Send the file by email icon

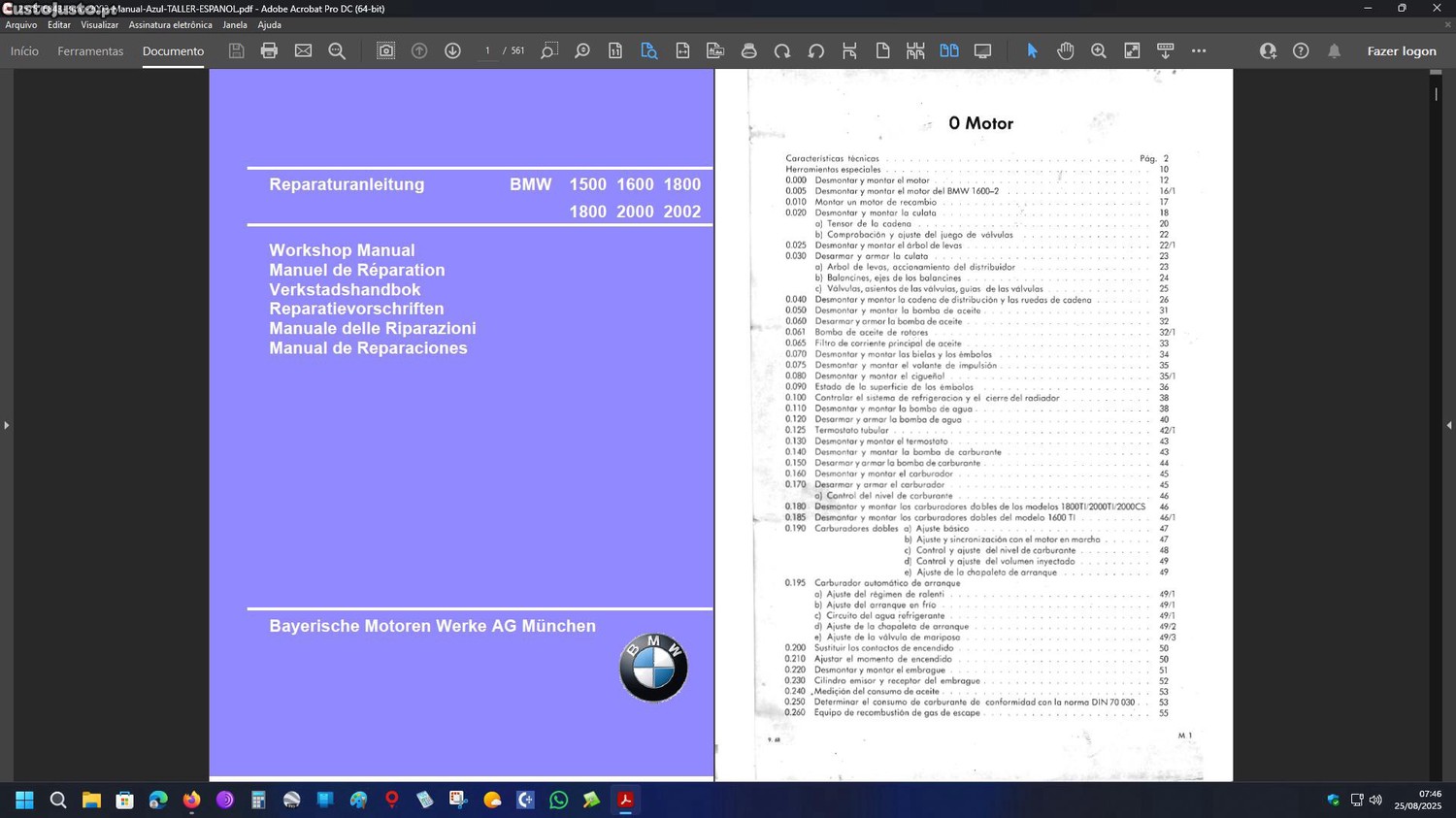[303, 50]
